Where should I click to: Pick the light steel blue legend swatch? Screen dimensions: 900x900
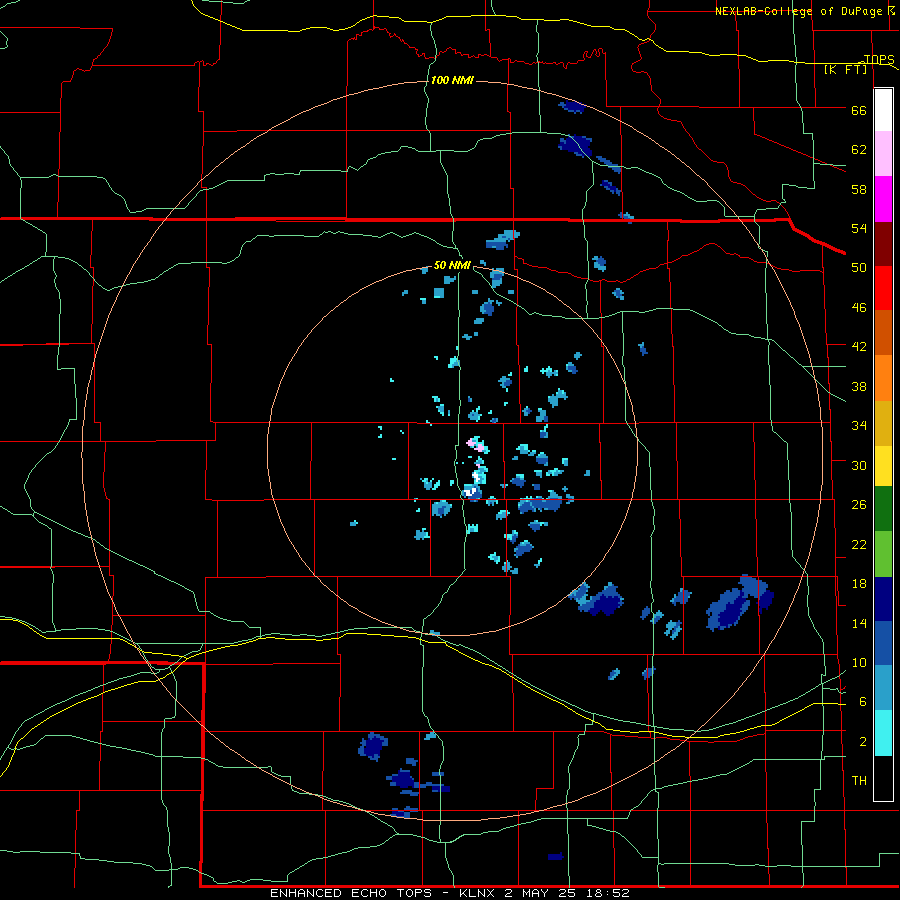(x=883, y=687)
